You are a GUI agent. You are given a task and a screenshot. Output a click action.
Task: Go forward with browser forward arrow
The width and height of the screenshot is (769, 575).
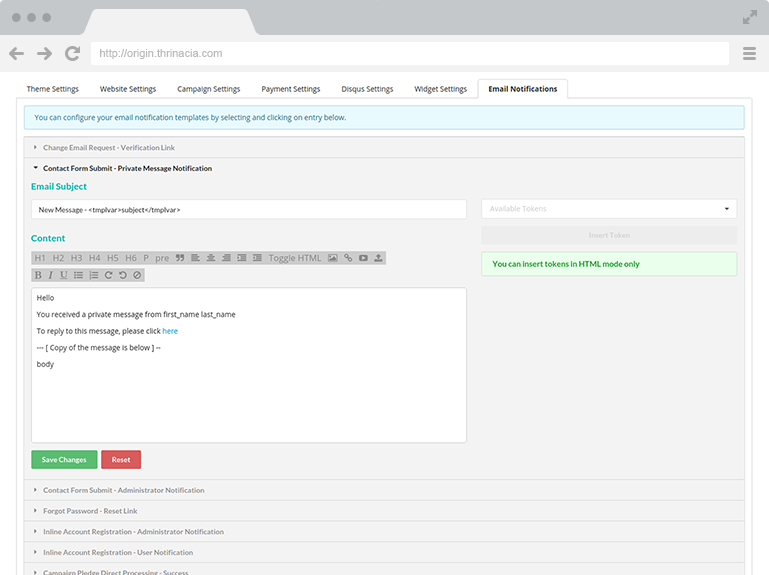click(44, 53)
